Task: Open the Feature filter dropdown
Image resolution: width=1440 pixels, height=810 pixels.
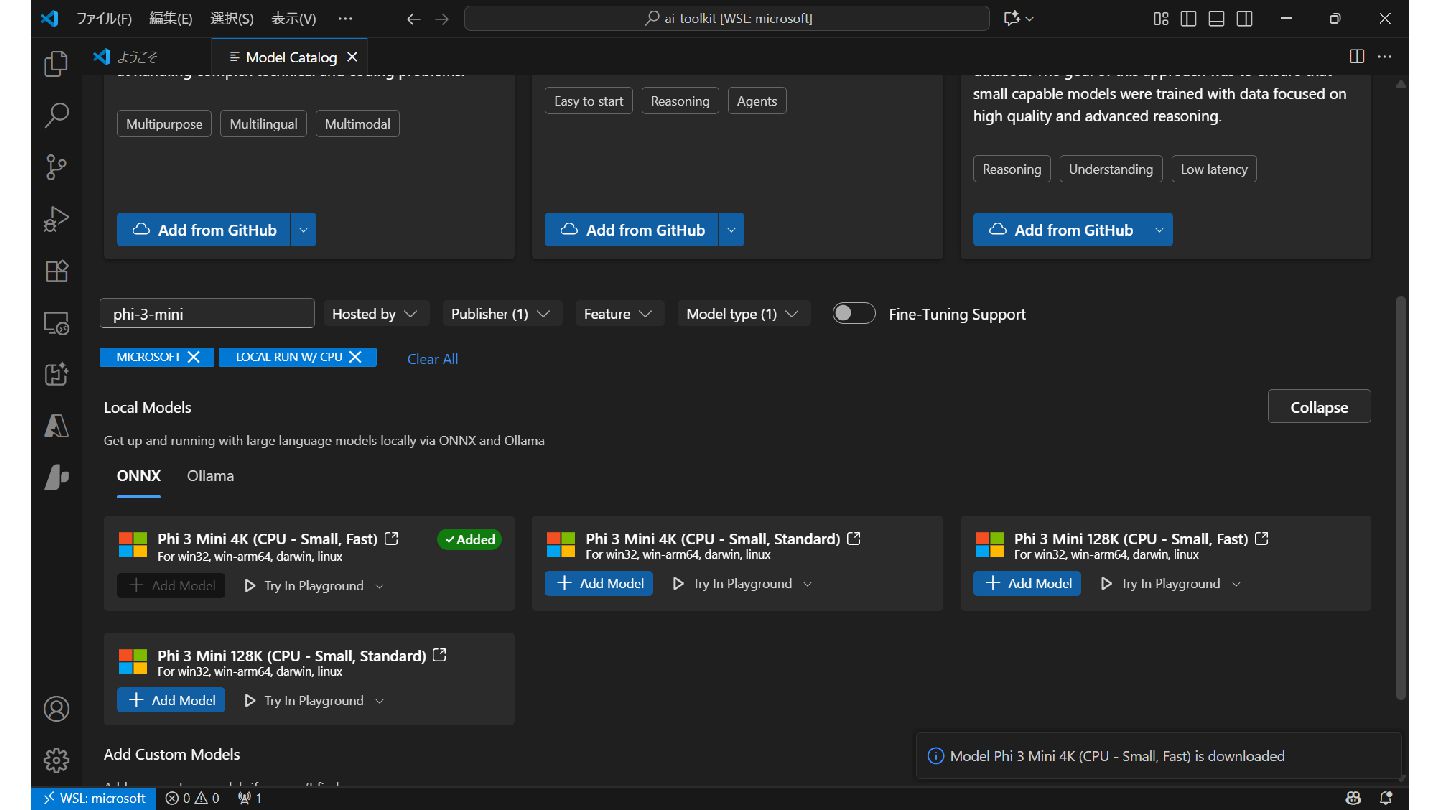Action: (x=618, y=313)
